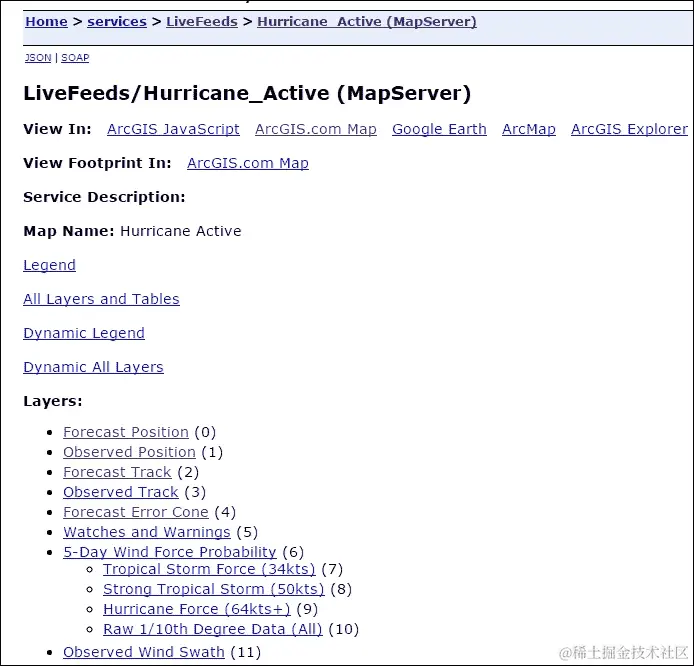
Task: Open the LiveFeeds breadcrumb link
Action: point(202,21)
